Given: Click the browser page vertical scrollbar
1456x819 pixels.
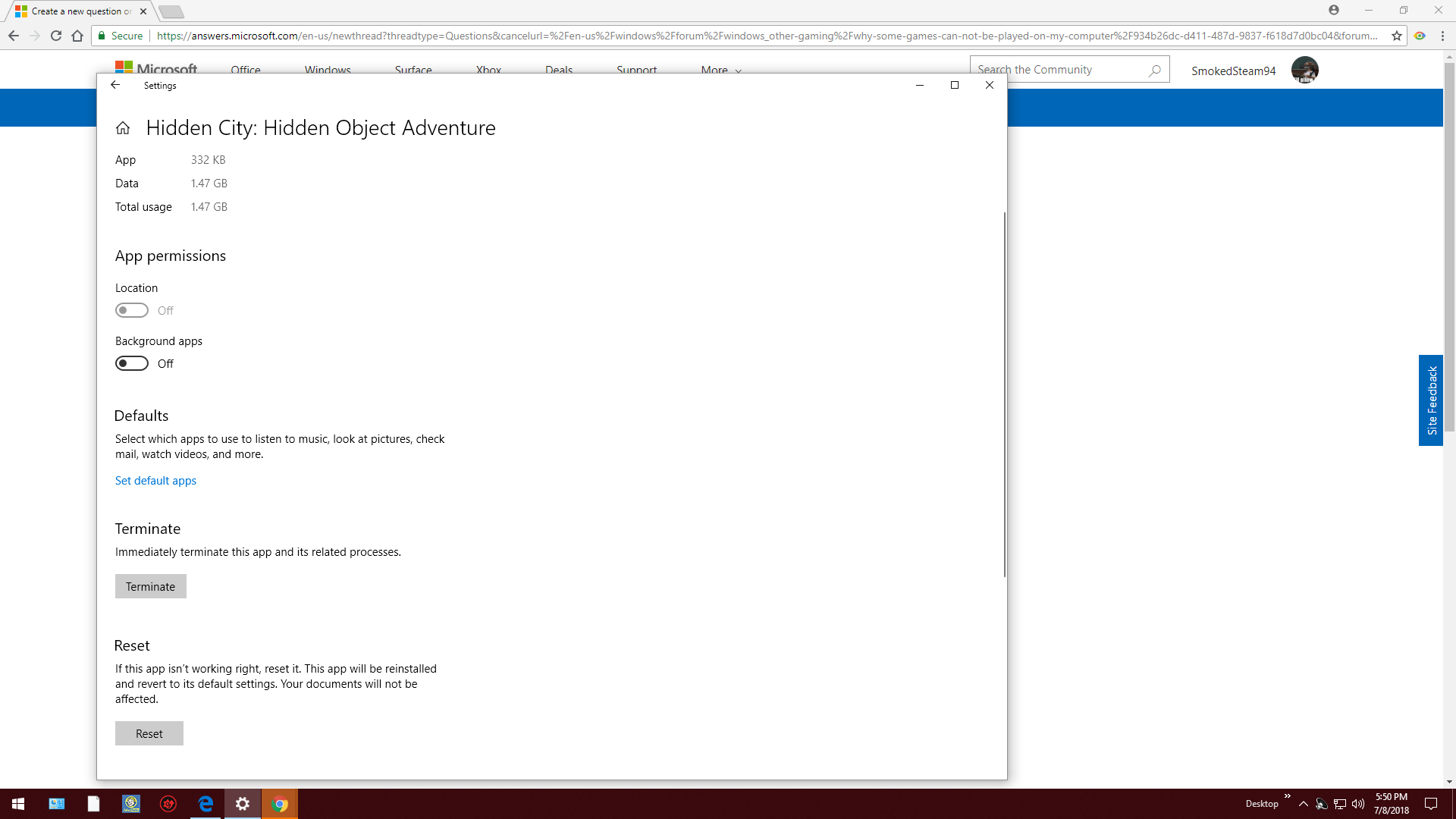Looking at the screenshot, I should tap(1449, 246).
